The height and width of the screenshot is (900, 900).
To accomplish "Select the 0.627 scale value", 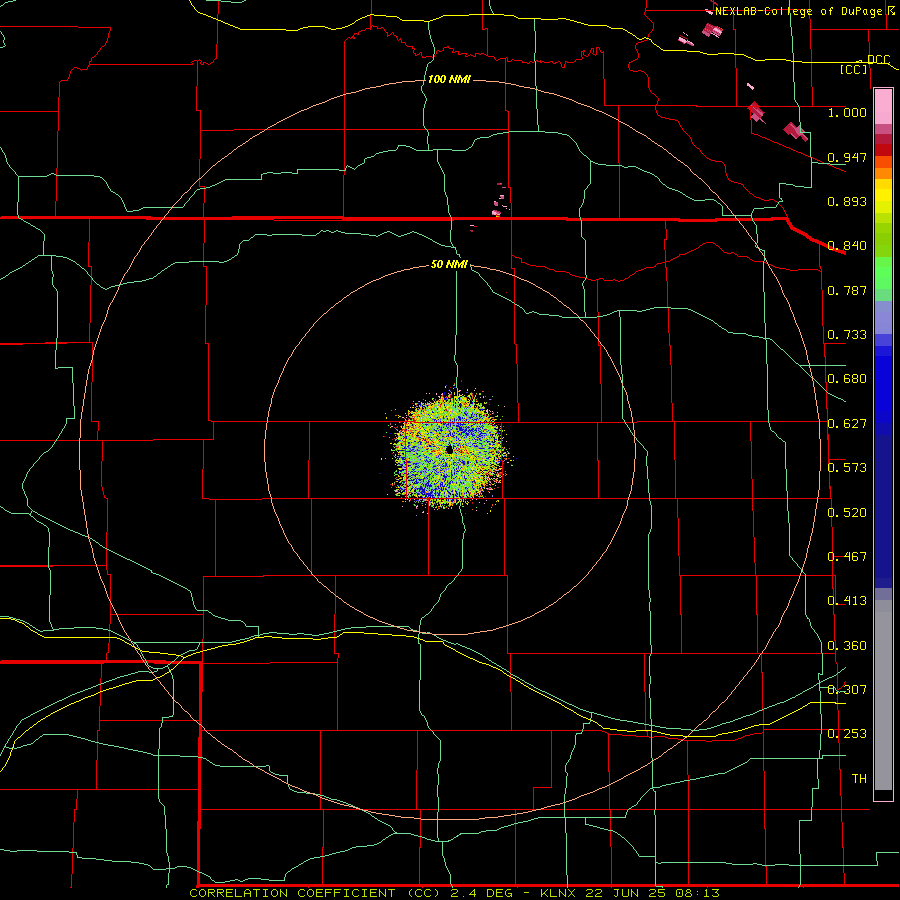I will point(847,424).
